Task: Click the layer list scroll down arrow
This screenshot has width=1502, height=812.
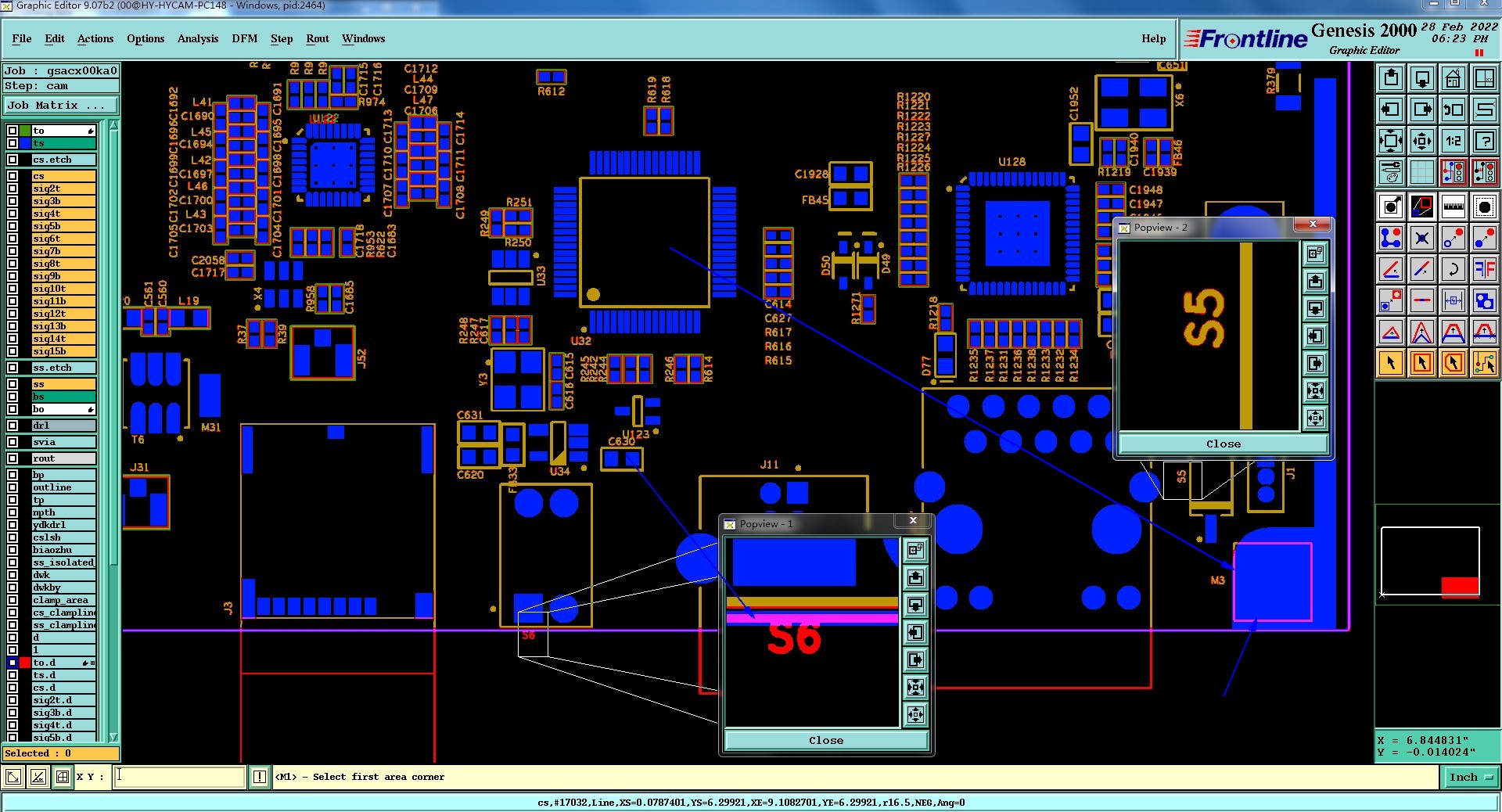Action: 113,737
